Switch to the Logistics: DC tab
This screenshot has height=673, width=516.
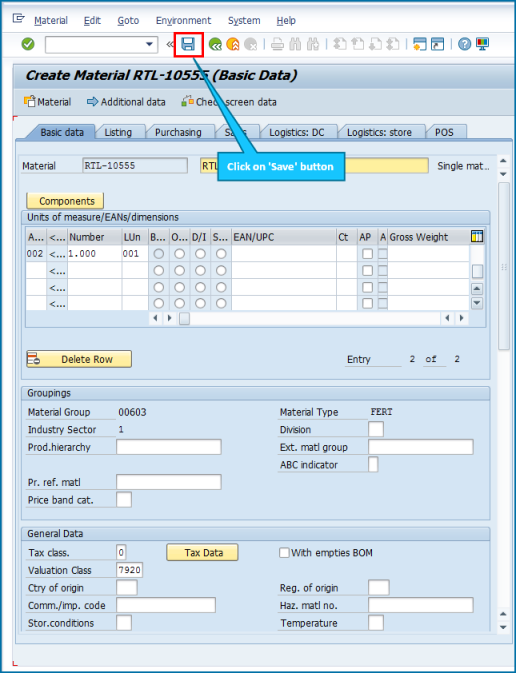(x=297, y=132)
